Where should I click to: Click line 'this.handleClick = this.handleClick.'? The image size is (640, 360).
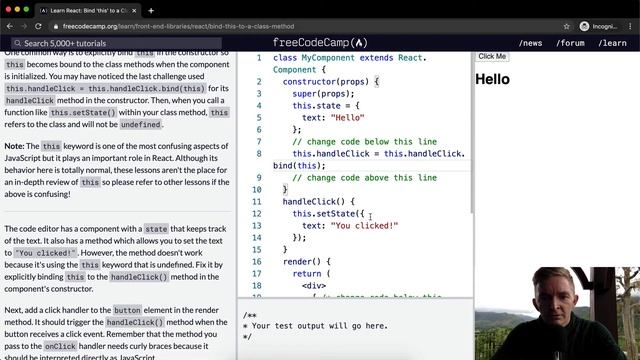point(378,154)
